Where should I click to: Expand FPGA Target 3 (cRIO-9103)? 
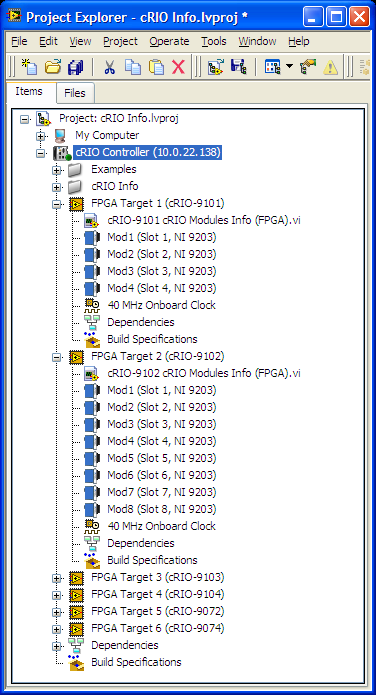pyautogui.click(x=56, y=578)
